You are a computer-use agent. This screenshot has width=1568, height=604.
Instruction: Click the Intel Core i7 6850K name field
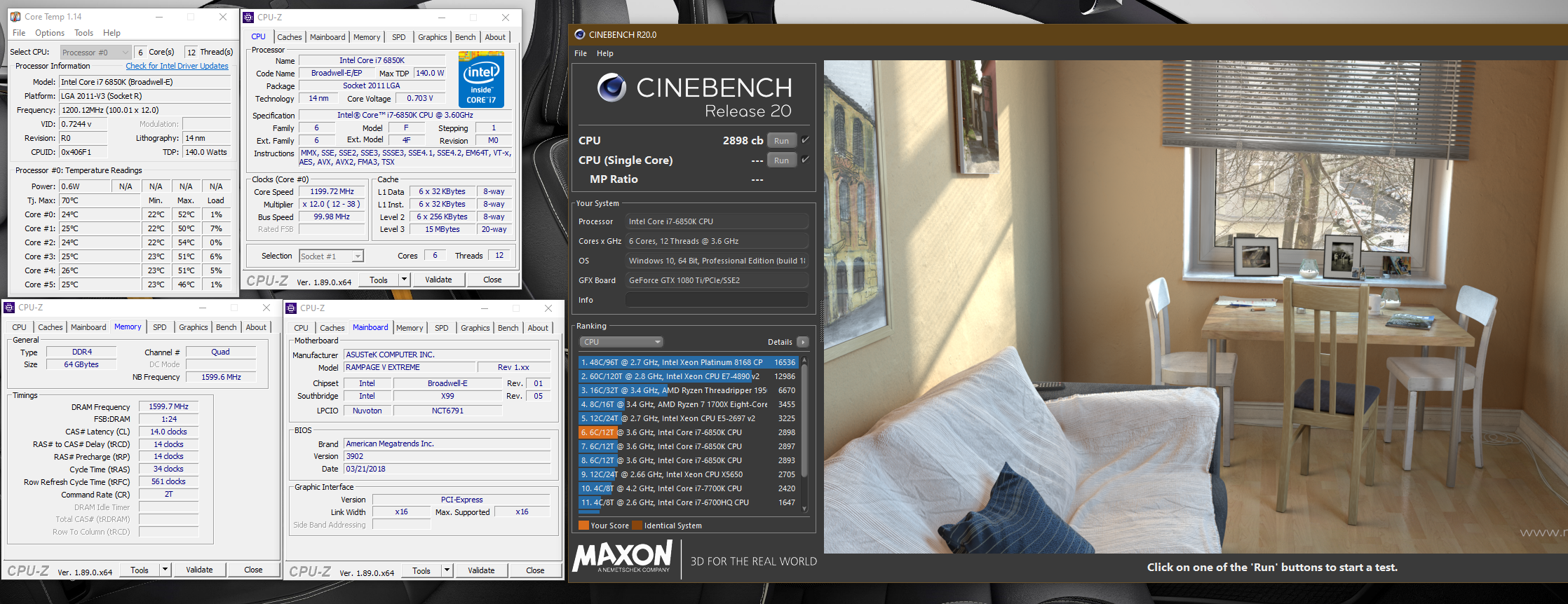372,60
